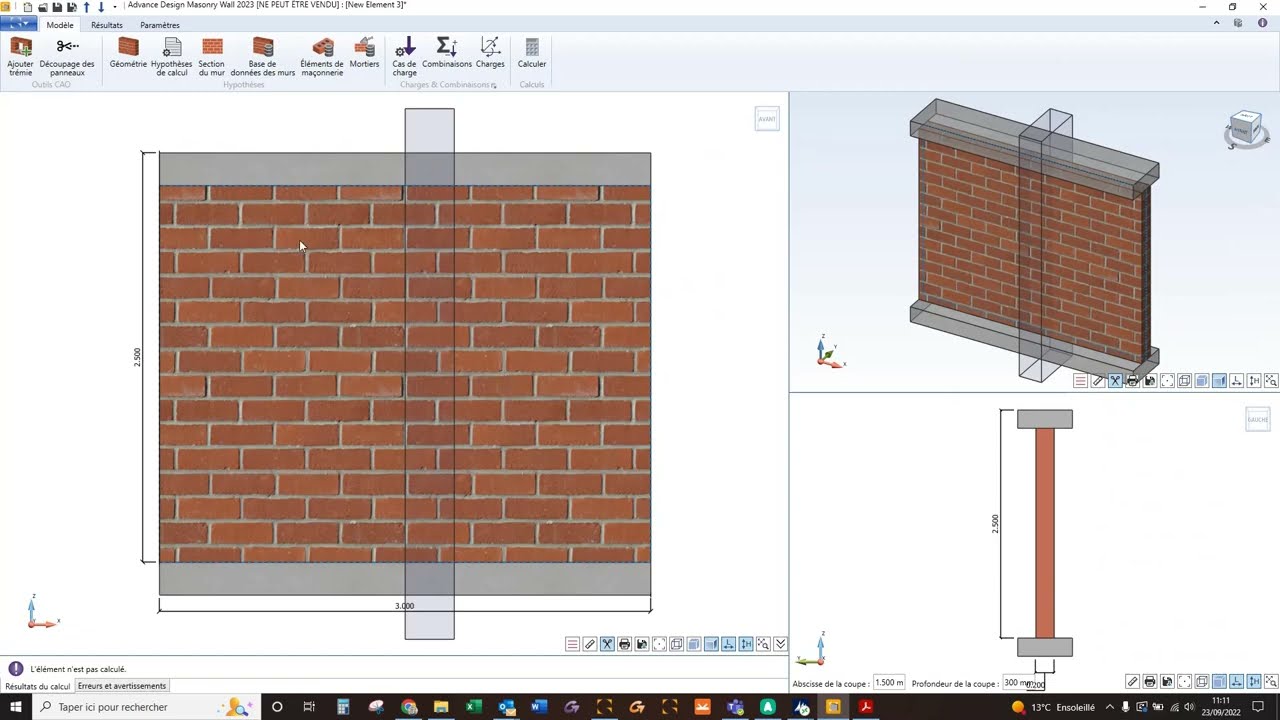Open Cas de charge dialog
The width and height of the screenshot is (1280, 720).
click(404, 57)
